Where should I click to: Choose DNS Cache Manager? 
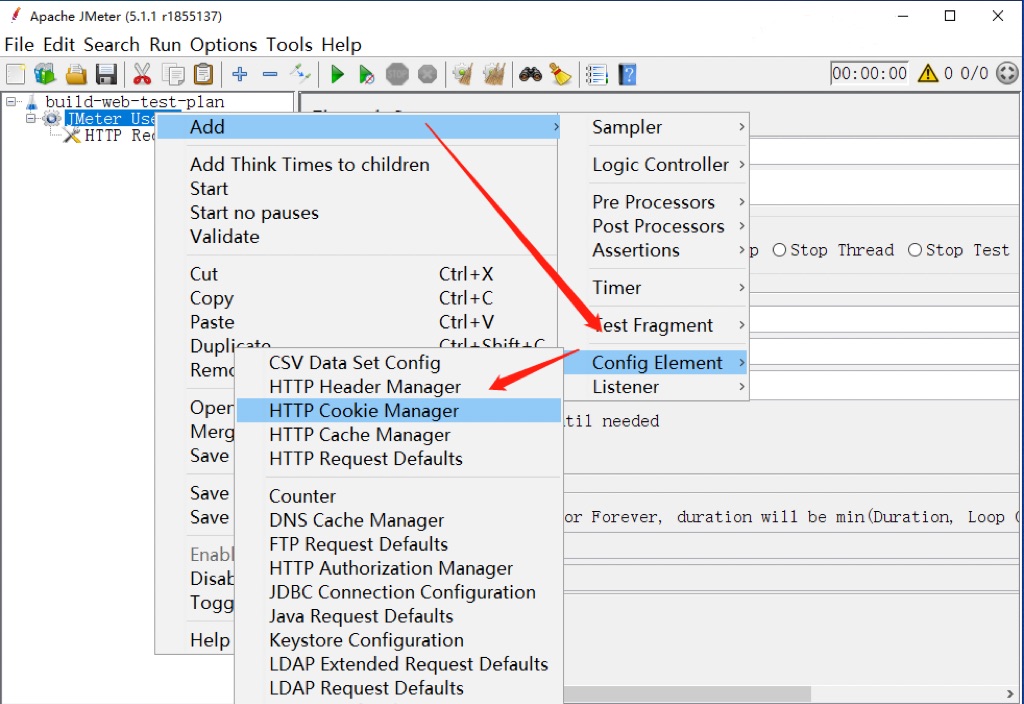(x=399, y=520)
